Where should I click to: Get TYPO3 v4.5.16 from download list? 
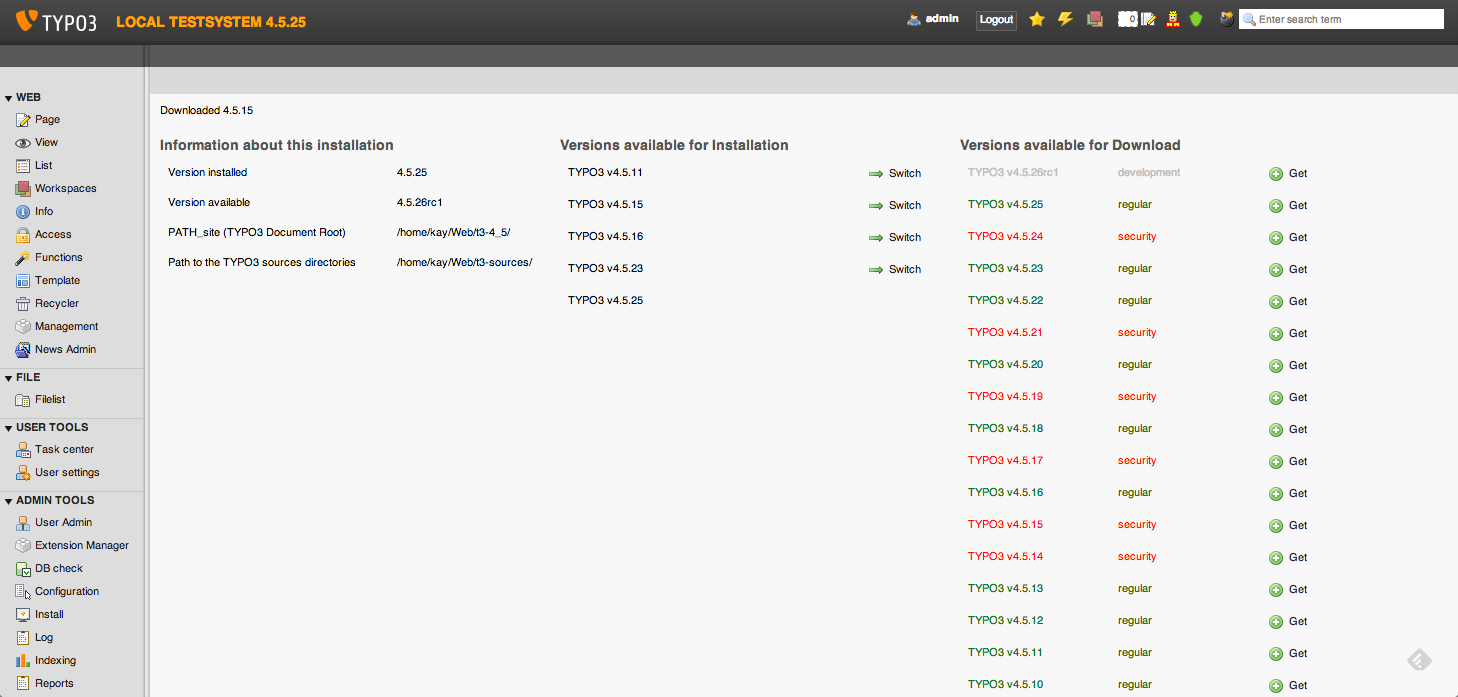pyautogui.click(x=1288, y=494)
